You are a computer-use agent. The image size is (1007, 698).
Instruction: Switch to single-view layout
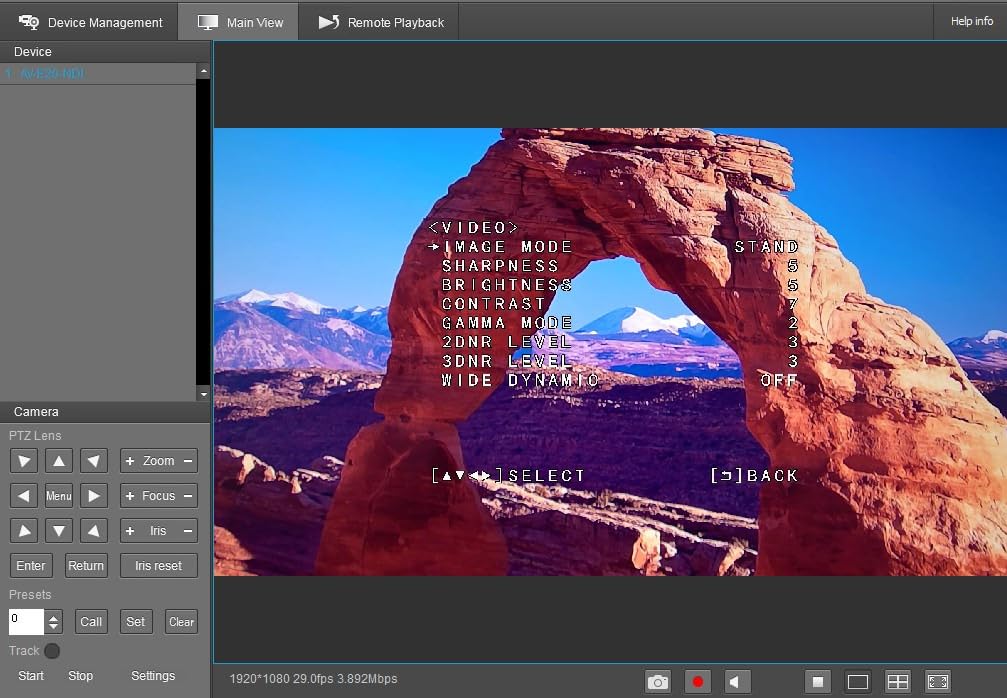pos(858,681)
